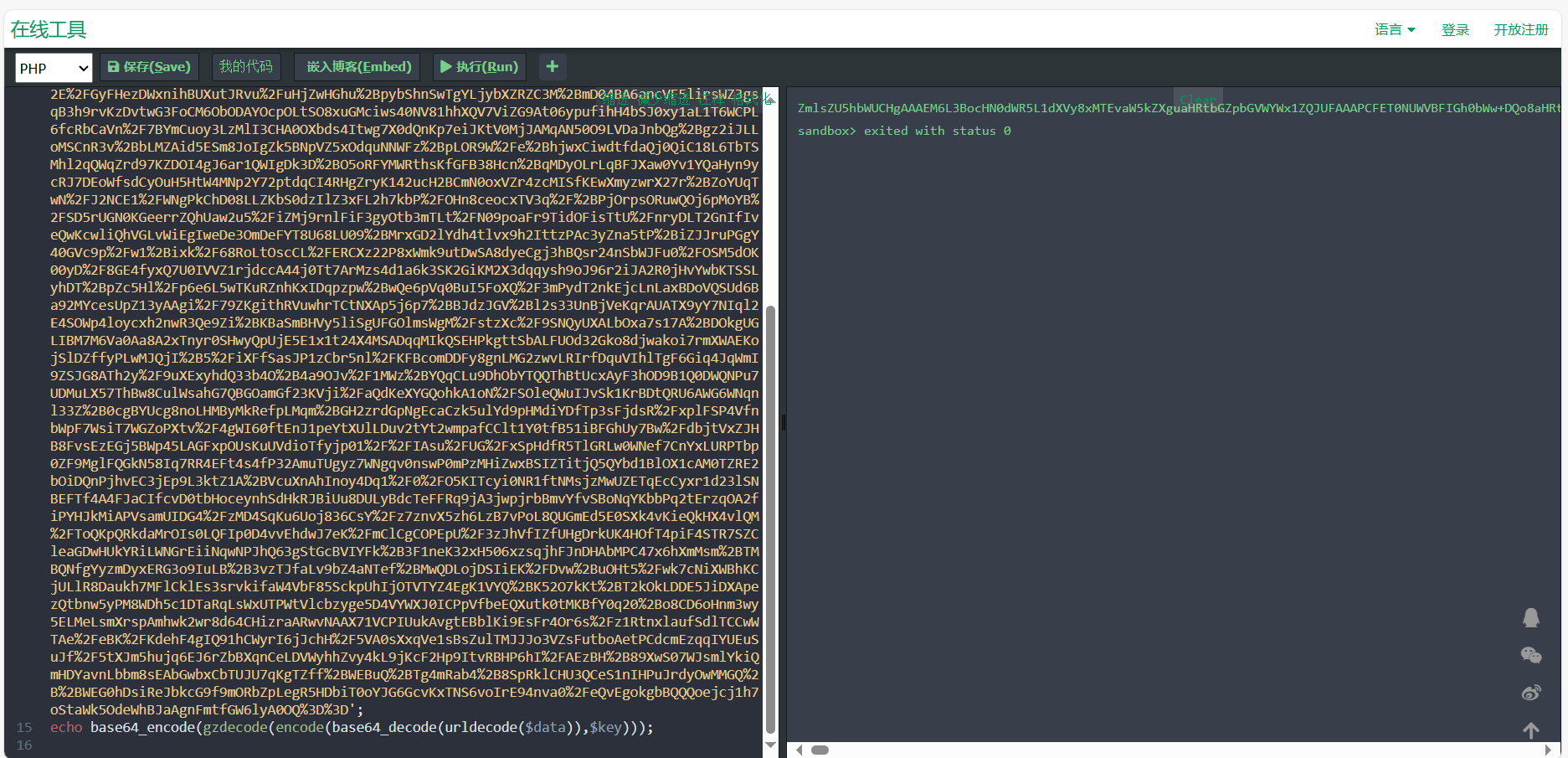
Task: Click line number 15 in gutter
Action: coord(24,727)
